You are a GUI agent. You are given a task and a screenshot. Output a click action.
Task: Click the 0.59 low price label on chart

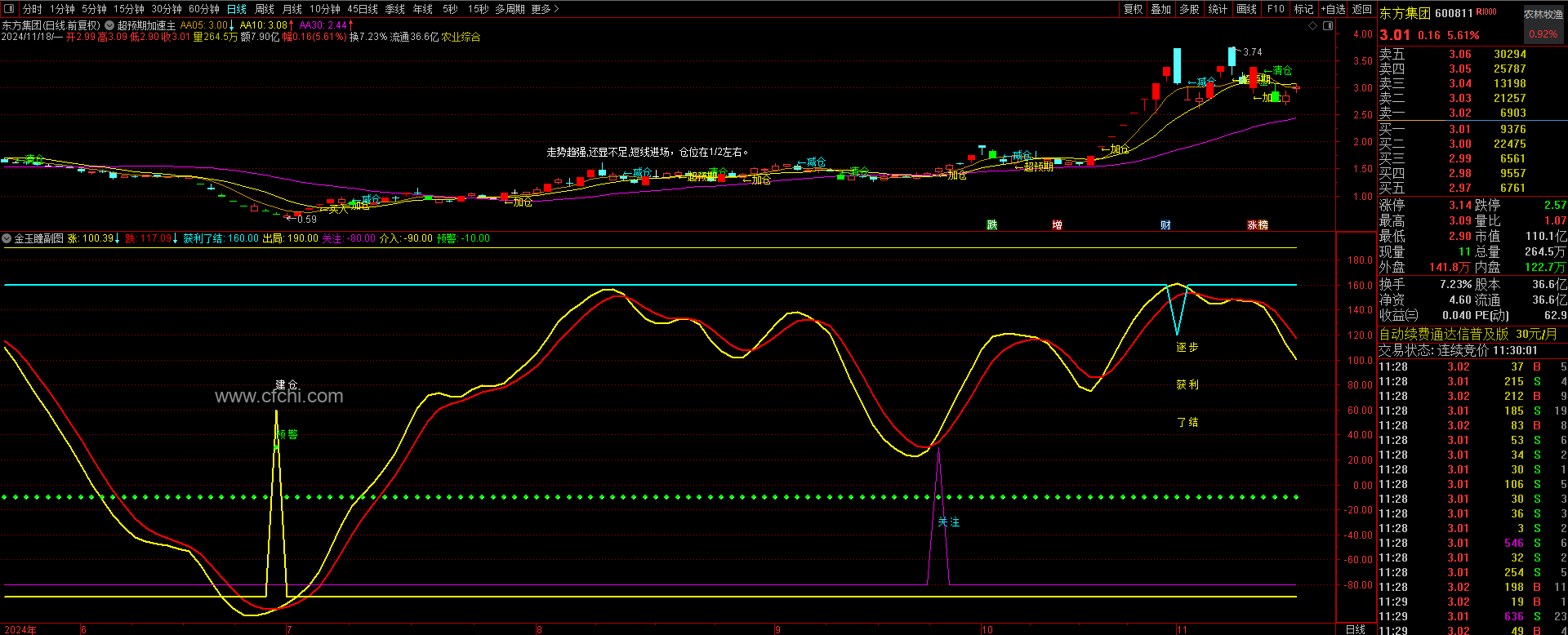[307, 219]
